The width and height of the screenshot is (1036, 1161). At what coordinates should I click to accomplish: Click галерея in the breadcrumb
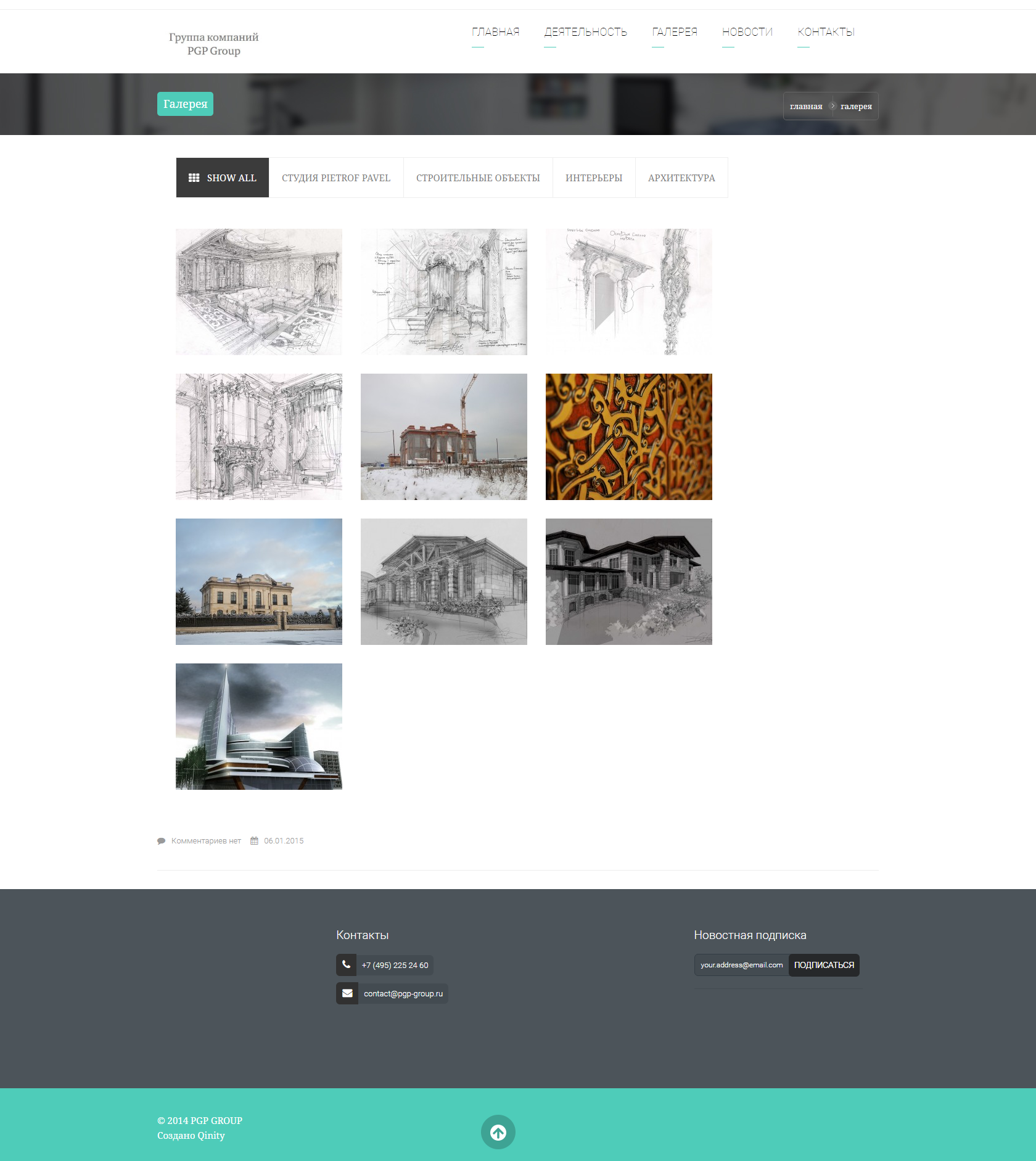pyautogui.click(x=856, y=106)
